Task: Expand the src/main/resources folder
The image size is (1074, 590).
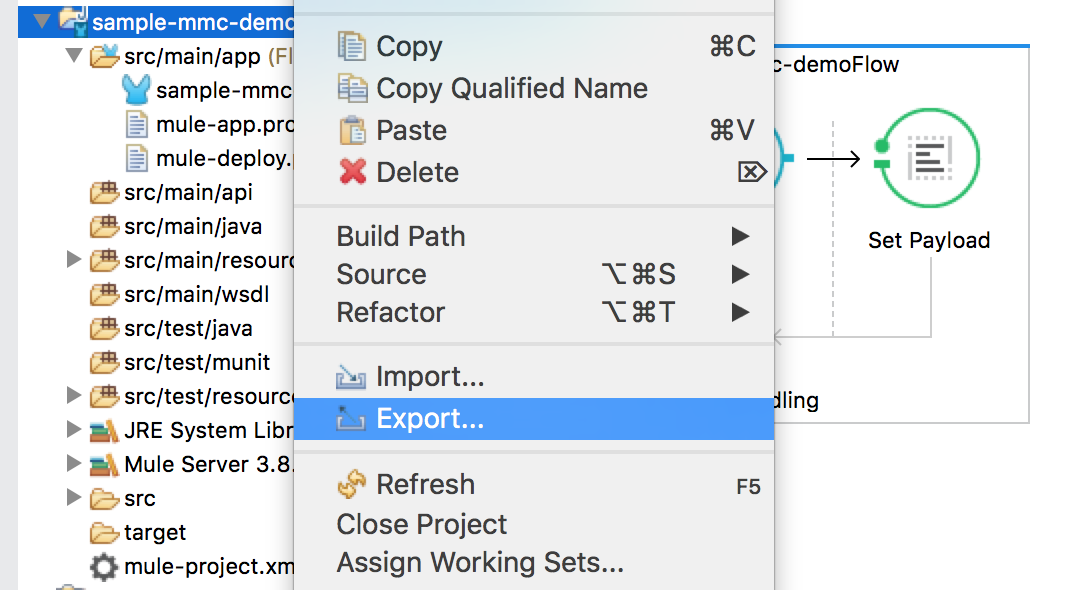Action: (73, 261)
